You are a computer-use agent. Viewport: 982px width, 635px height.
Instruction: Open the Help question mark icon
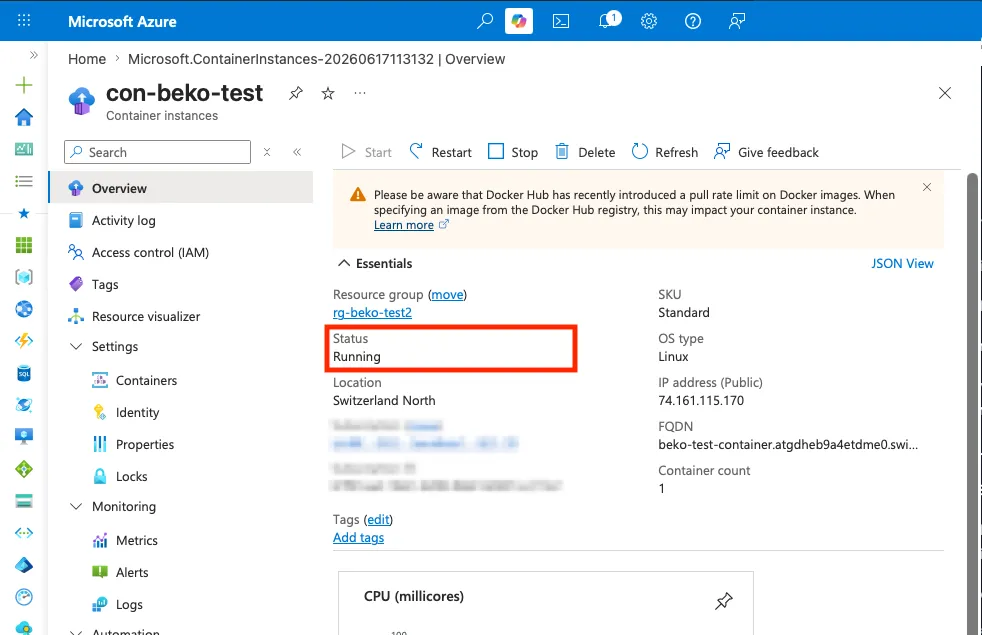click(693, 21)
